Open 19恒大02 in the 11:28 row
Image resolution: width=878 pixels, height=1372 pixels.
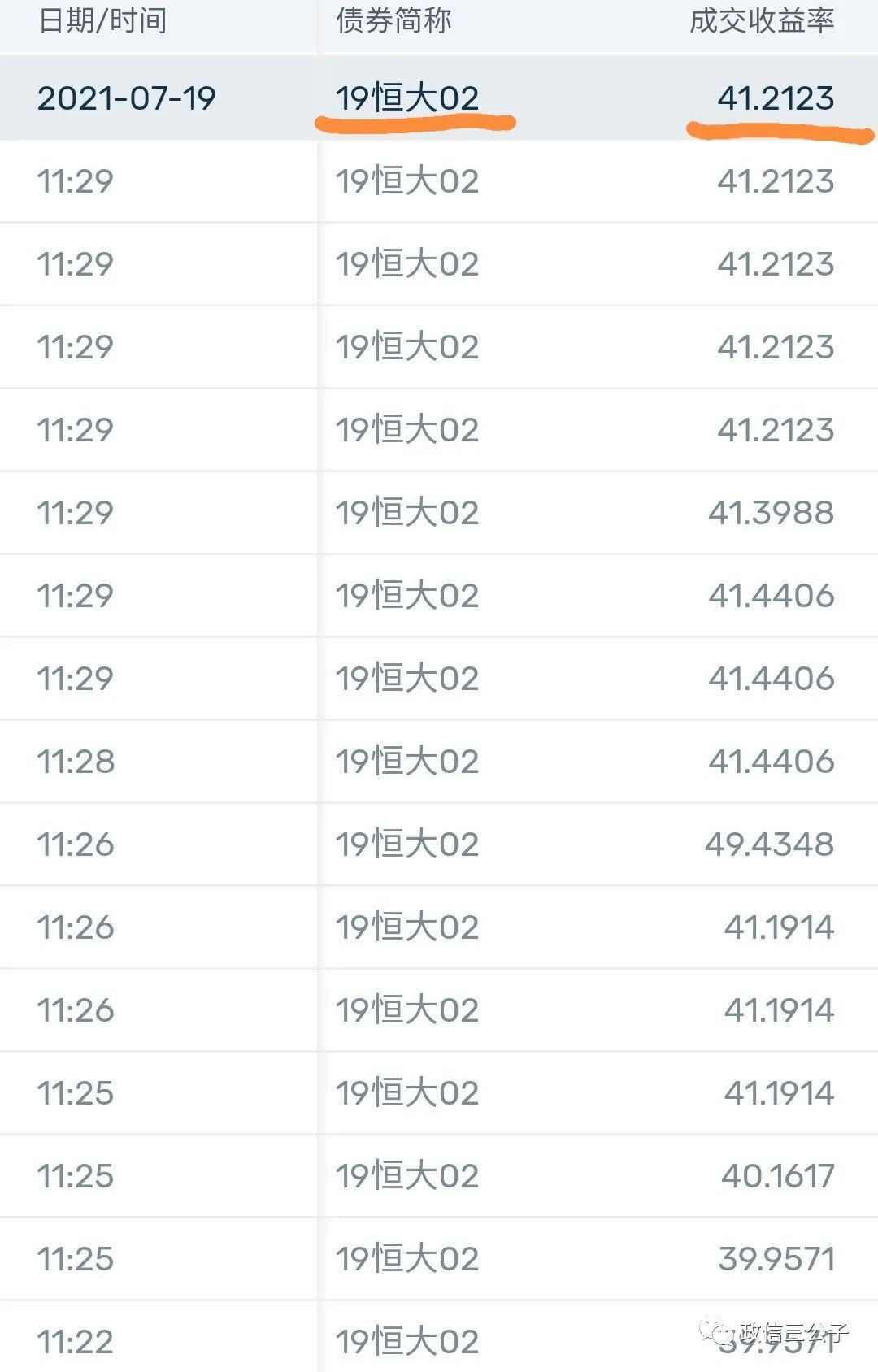click(407, 762)
